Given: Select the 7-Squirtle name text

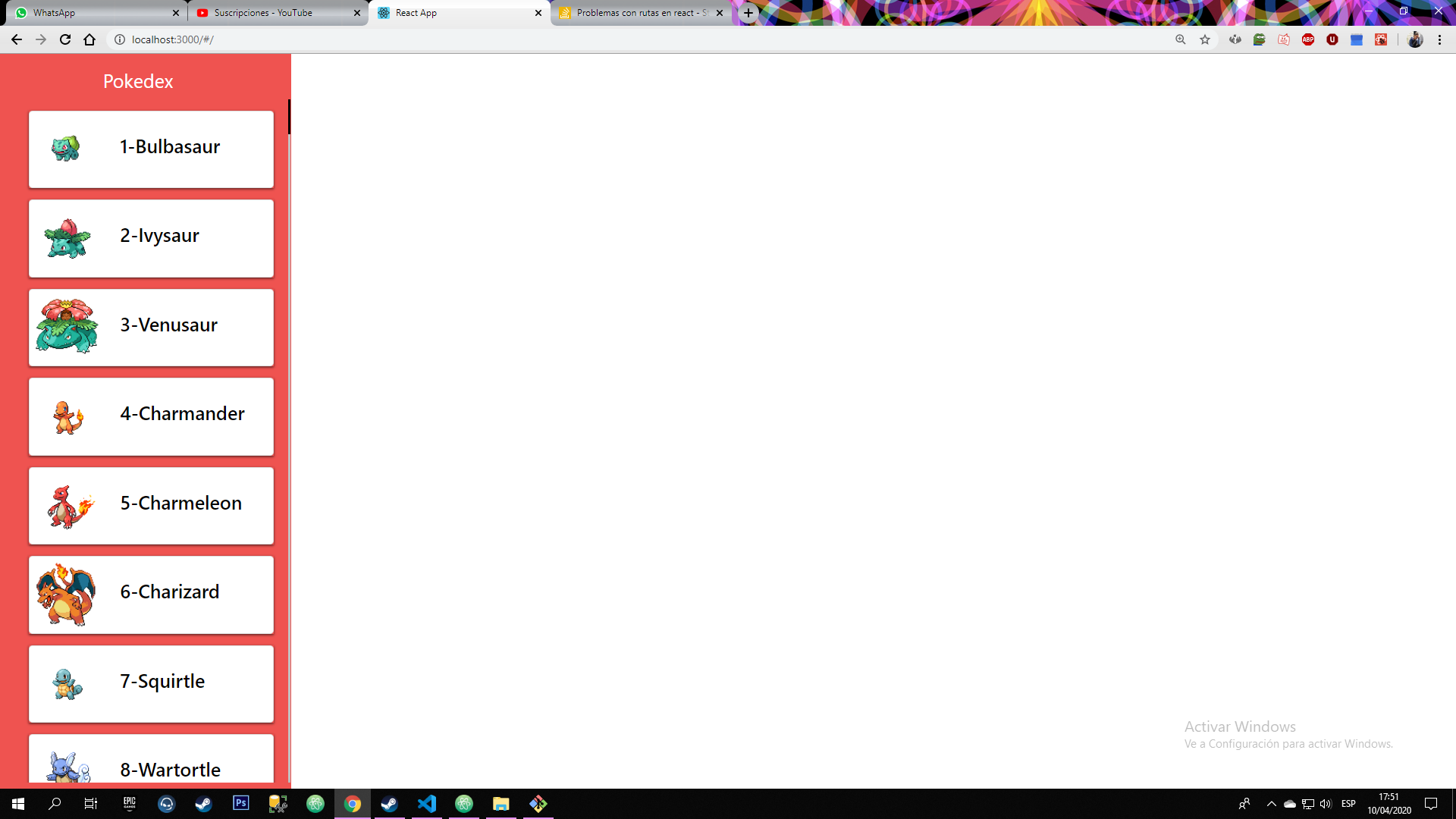Looking at the screenshot, I should click(x=162, y=681).
